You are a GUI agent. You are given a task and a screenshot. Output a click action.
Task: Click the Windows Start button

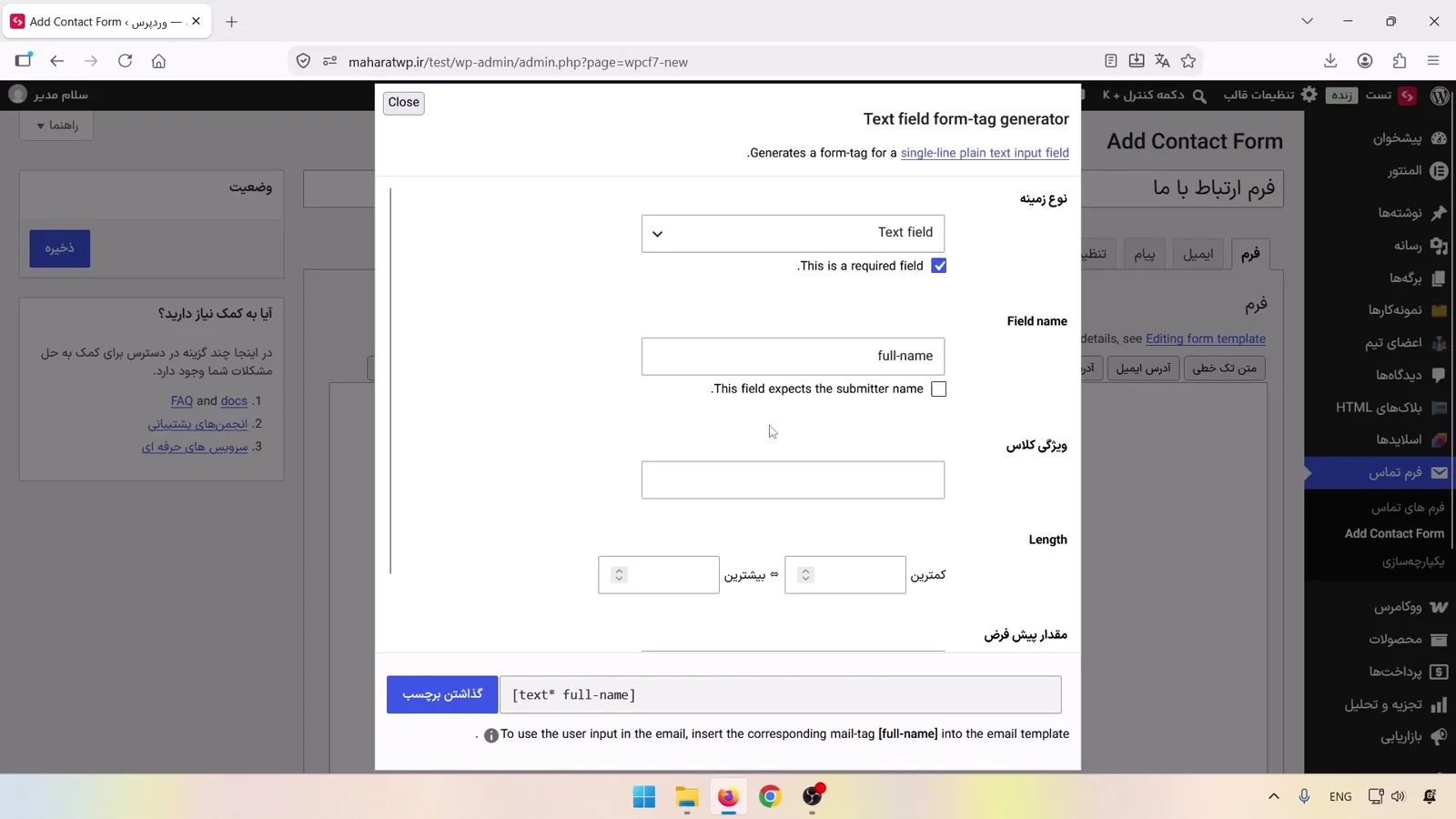644,796
